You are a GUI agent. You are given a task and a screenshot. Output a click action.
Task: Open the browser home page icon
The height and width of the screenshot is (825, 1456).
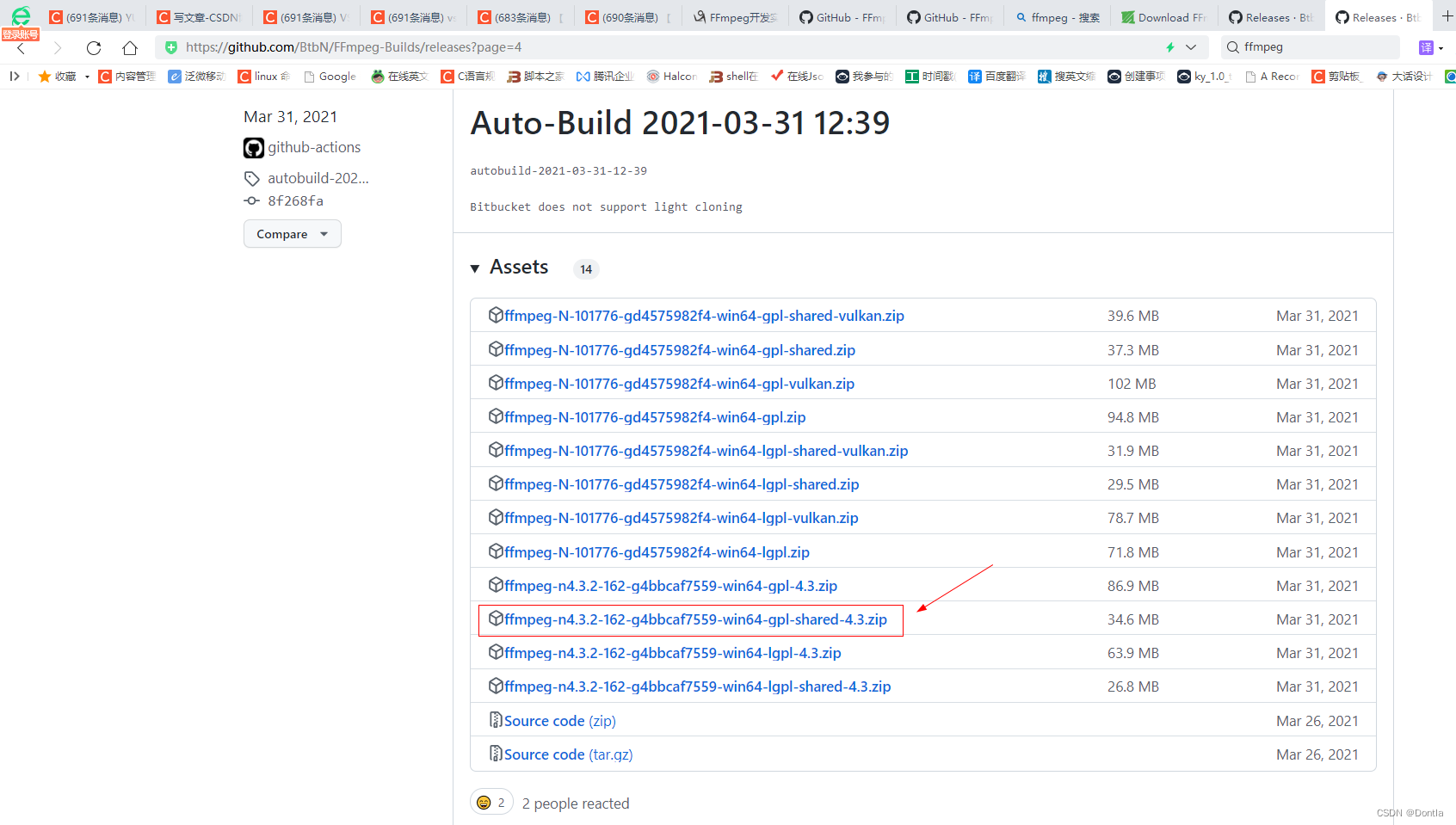pyautogui.click(x=130, y=48)
